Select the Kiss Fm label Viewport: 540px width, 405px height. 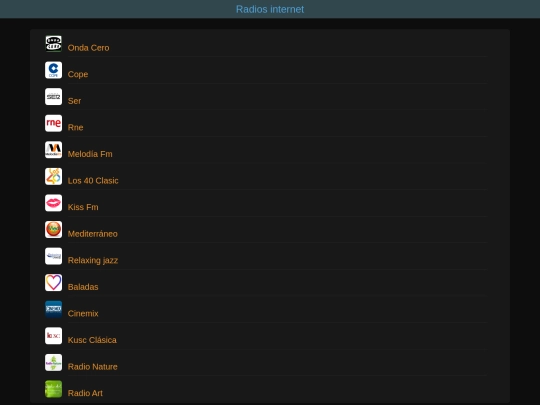tap(83, 207)
